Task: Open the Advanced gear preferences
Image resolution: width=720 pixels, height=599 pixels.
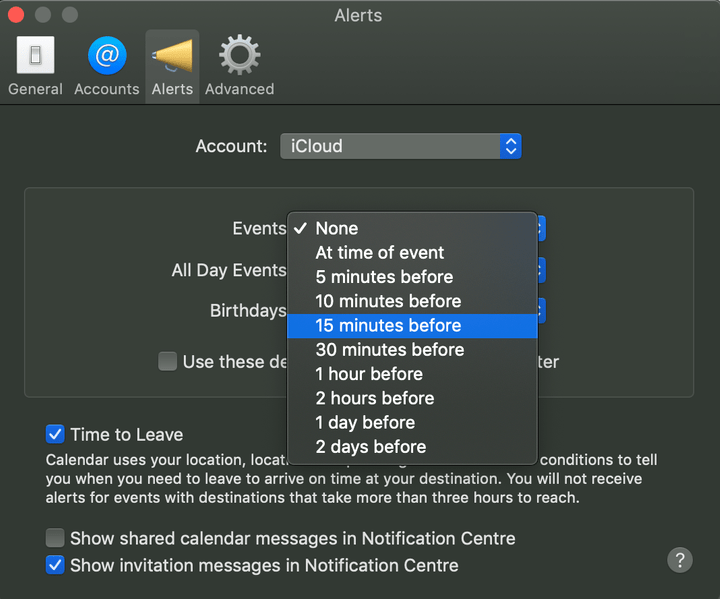Action: click(x=239, y=66)
